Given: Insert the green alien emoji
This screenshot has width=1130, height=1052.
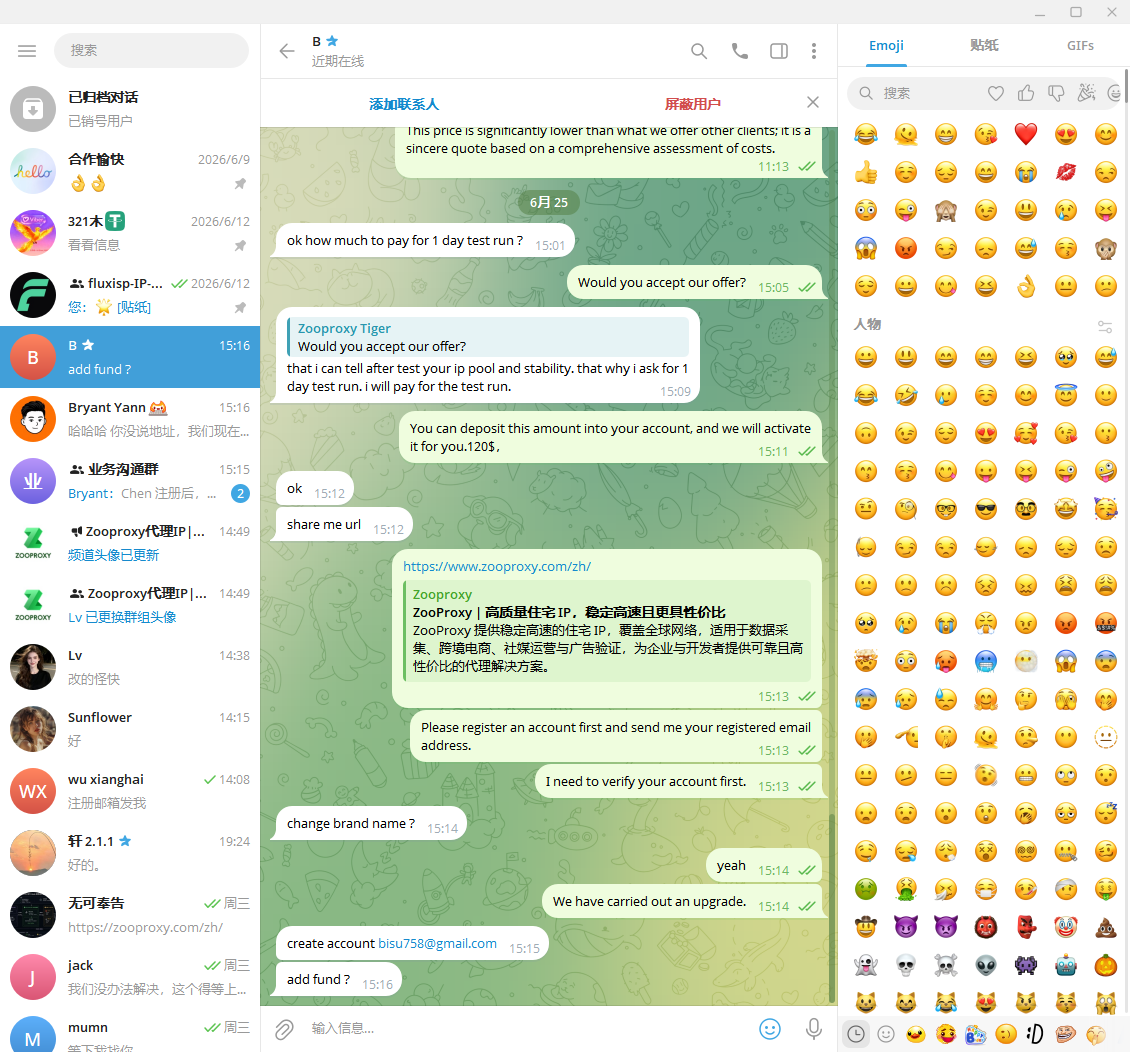Looking at the screenshot, I should coord(986,965).
